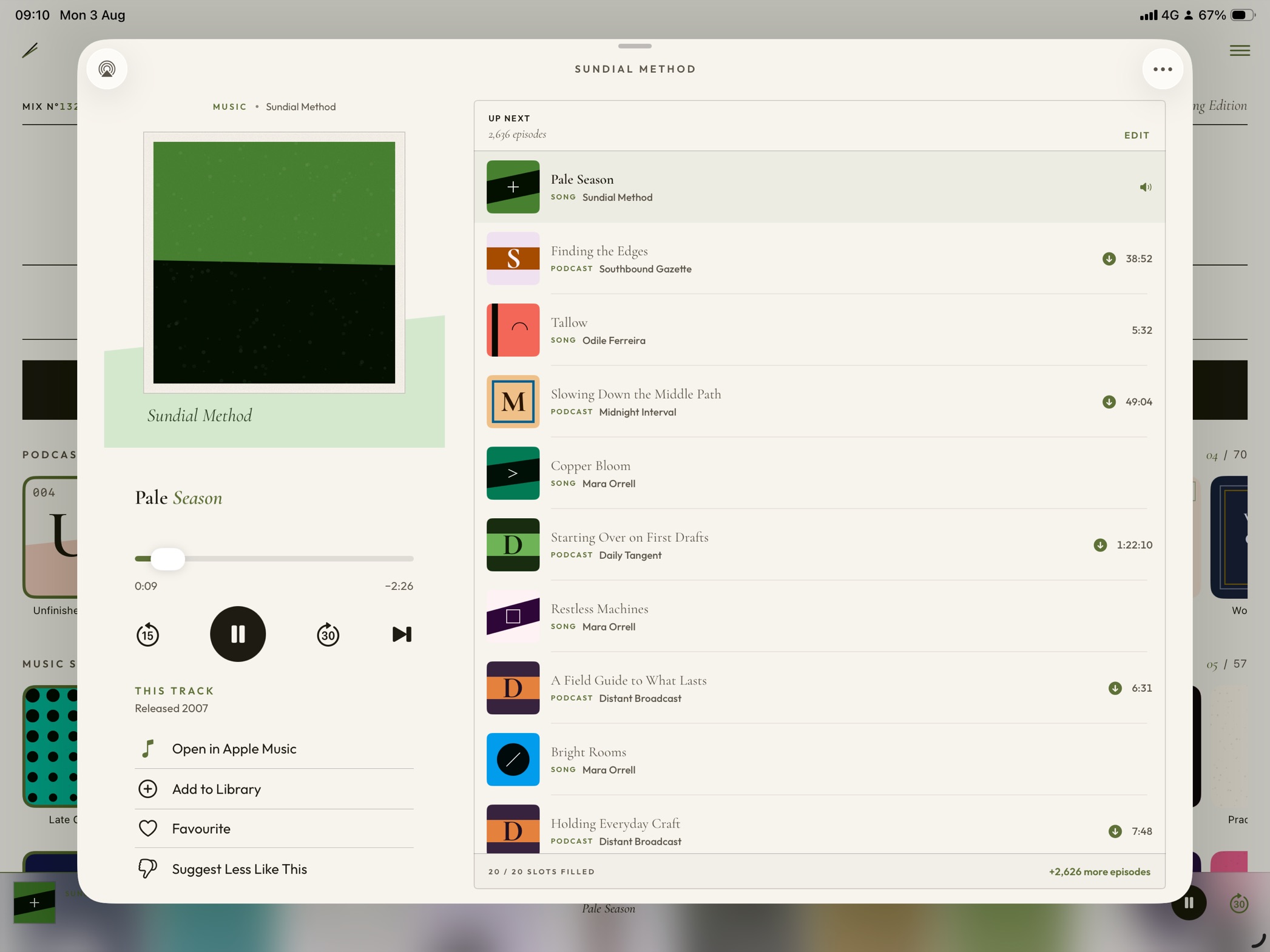Play Finding the Edges episode

tap(819, 258)
